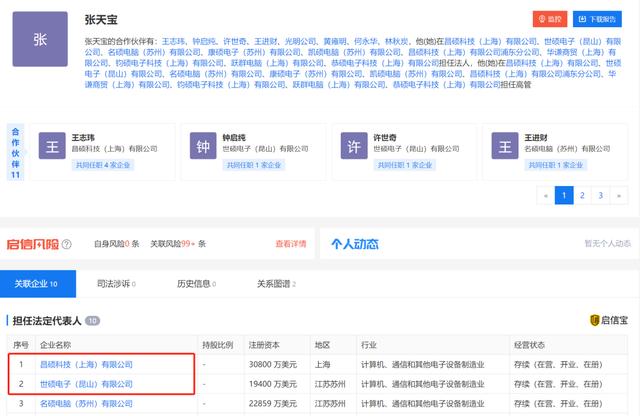Click the 监控 monitor button
The image size is (640, 416).
point(553,19)
